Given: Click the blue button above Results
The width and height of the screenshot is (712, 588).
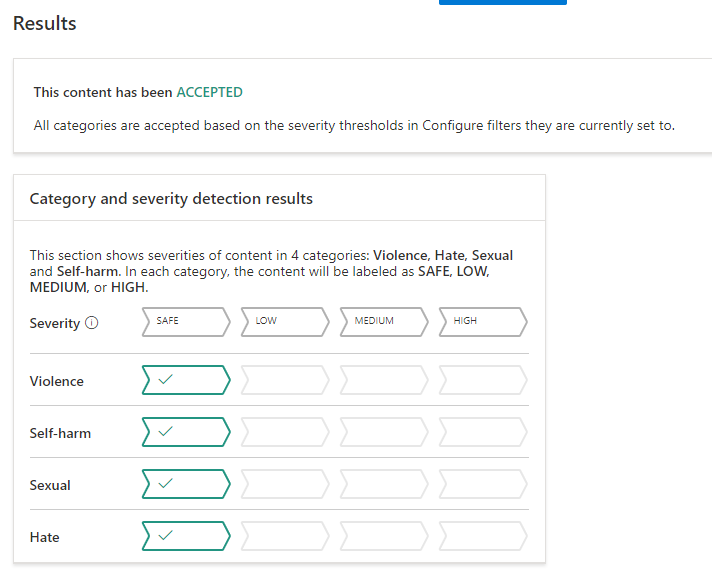Looking at the screenshot, I should tap(503, 2).
